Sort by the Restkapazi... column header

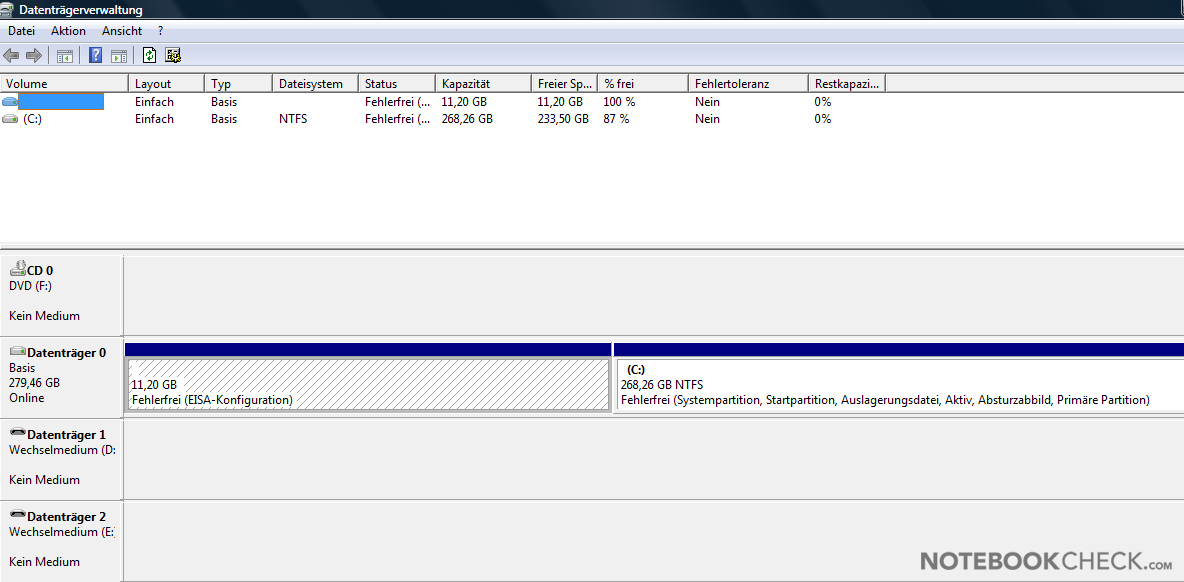tap(846, 84)
